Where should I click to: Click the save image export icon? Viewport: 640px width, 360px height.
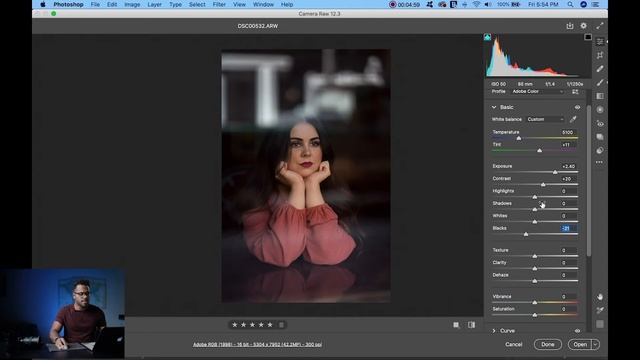pyautogui.click(x=570, y=26)
